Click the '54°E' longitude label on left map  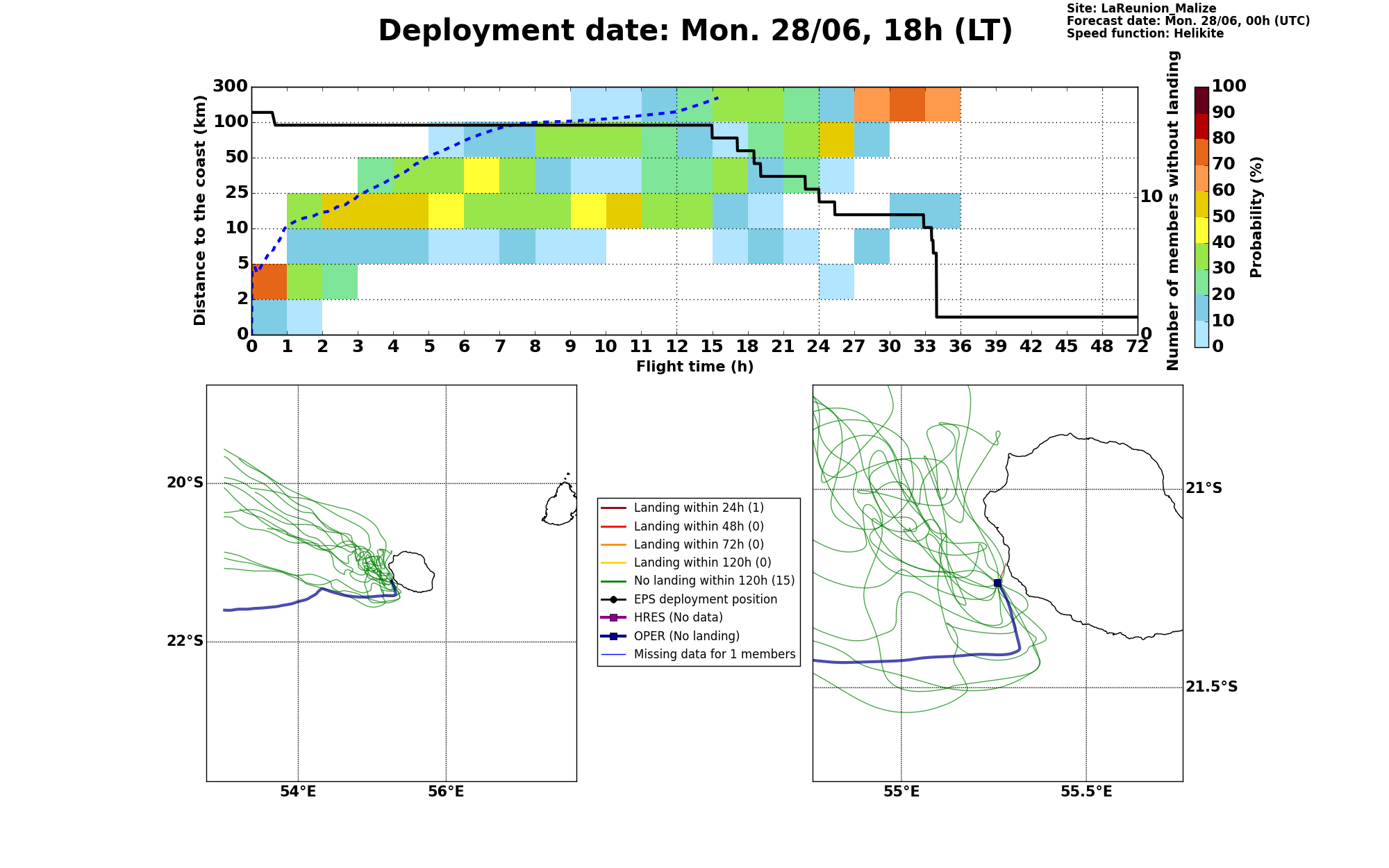pyautogui.click(x=298, y=792)
